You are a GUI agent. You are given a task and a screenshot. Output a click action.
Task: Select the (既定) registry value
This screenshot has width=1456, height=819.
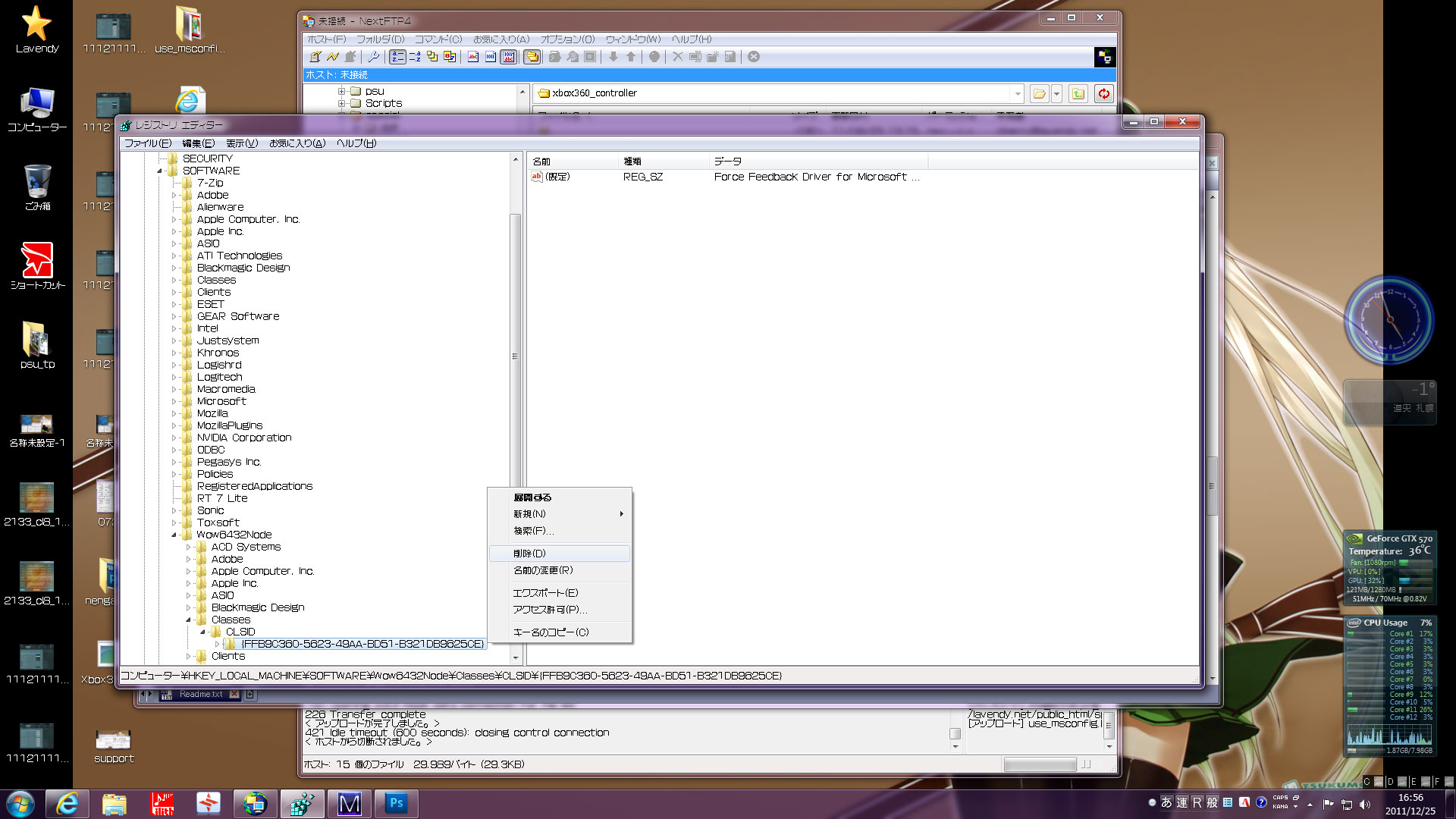557,177
